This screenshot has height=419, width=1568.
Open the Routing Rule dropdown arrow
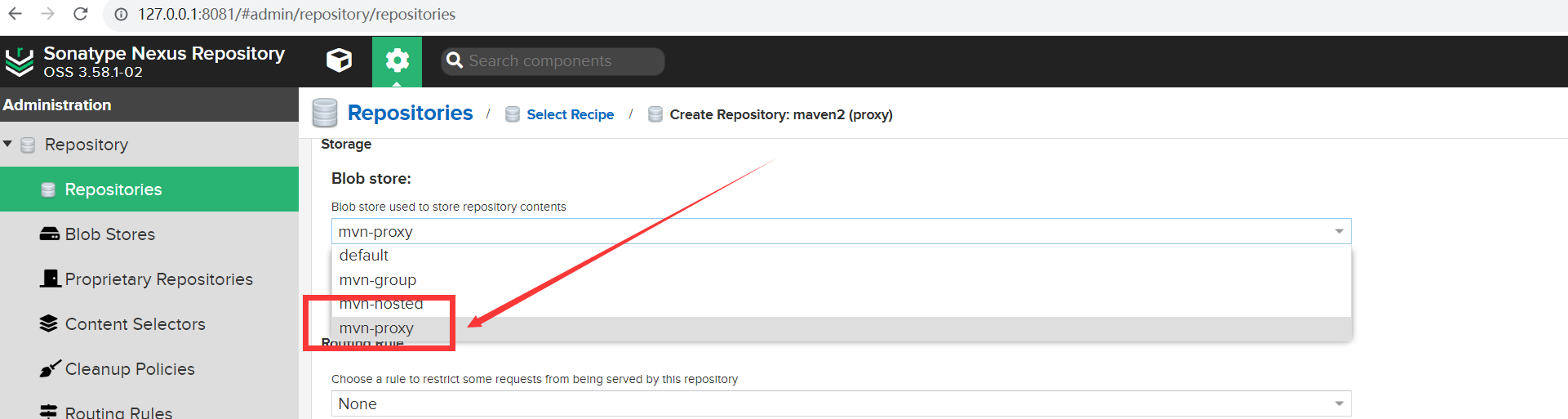(x=1339, y=403)
